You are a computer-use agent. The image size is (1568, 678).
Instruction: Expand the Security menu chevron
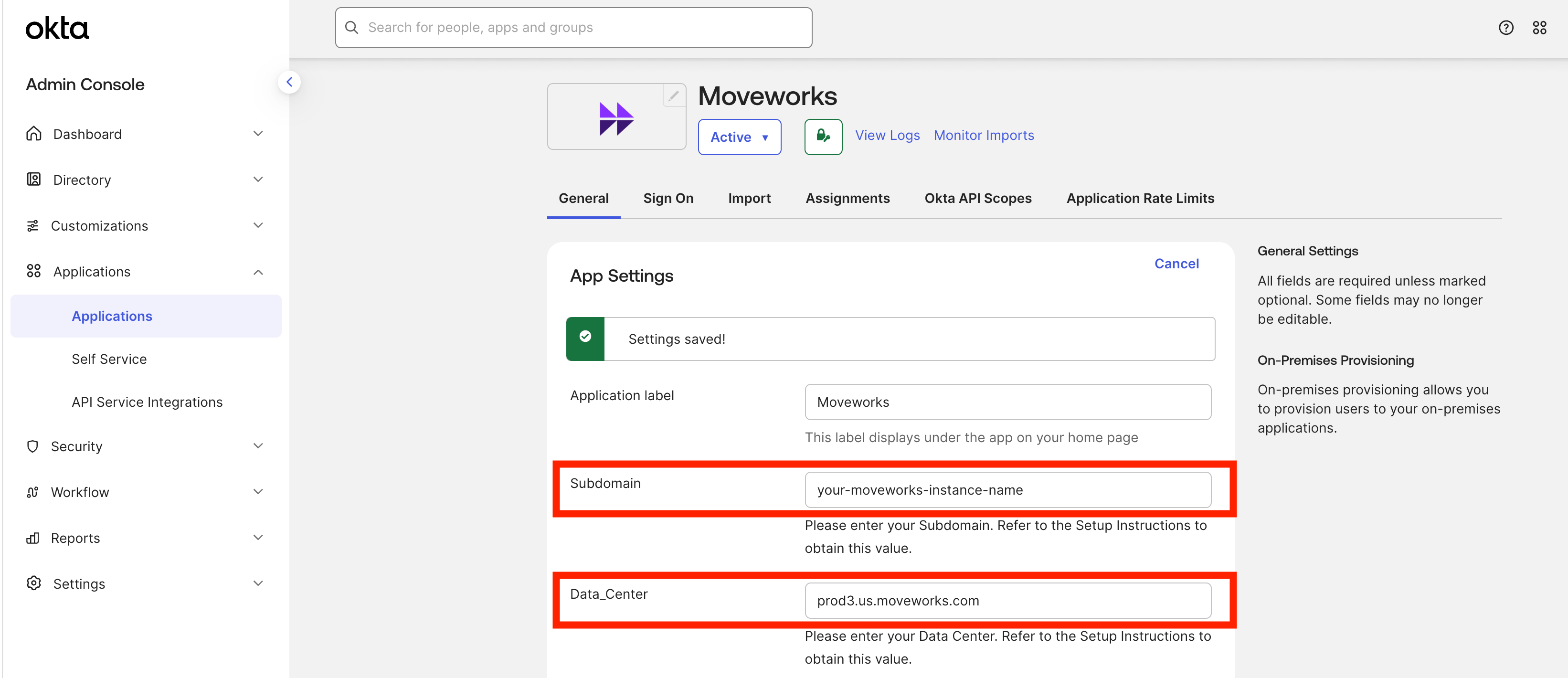click(x=258, y=445)
